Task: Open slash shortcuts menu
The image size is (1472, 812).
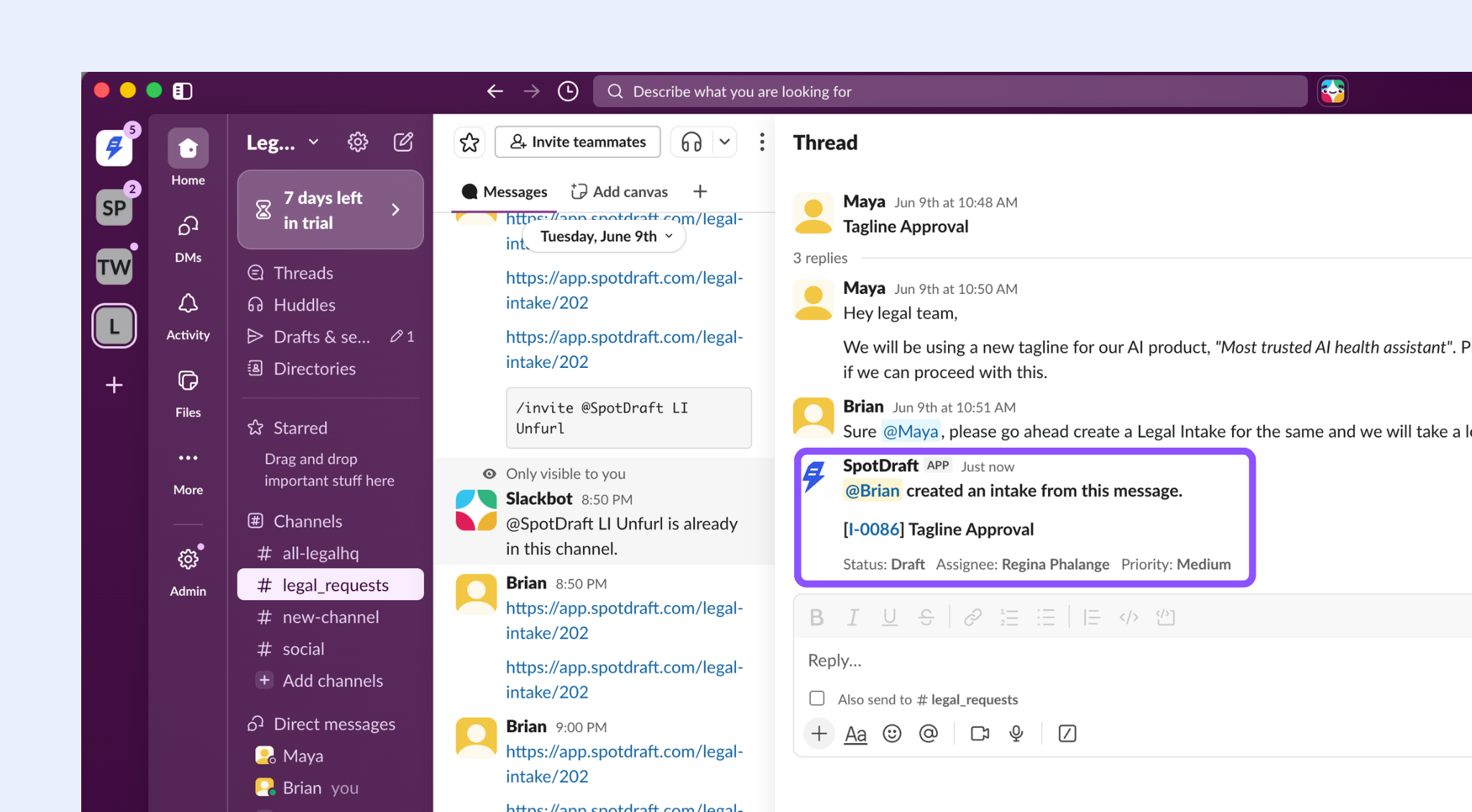Action: 1067,734
